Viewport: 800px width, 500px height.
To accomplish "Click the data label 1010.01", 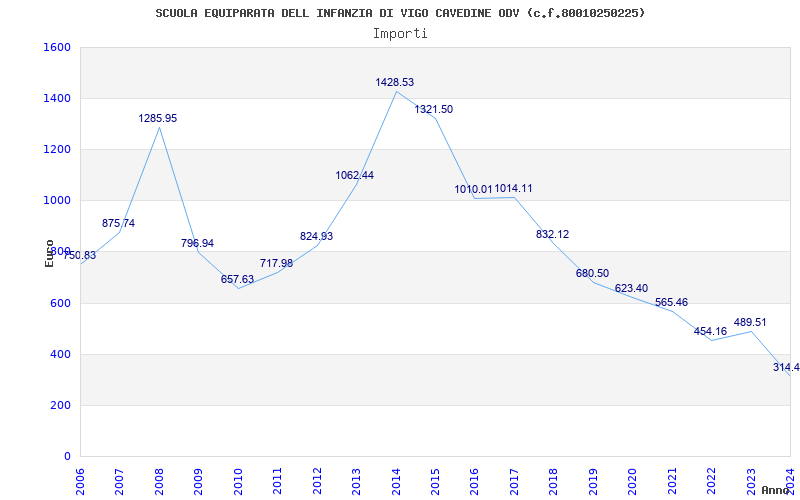I will click(x=473, y=189).
